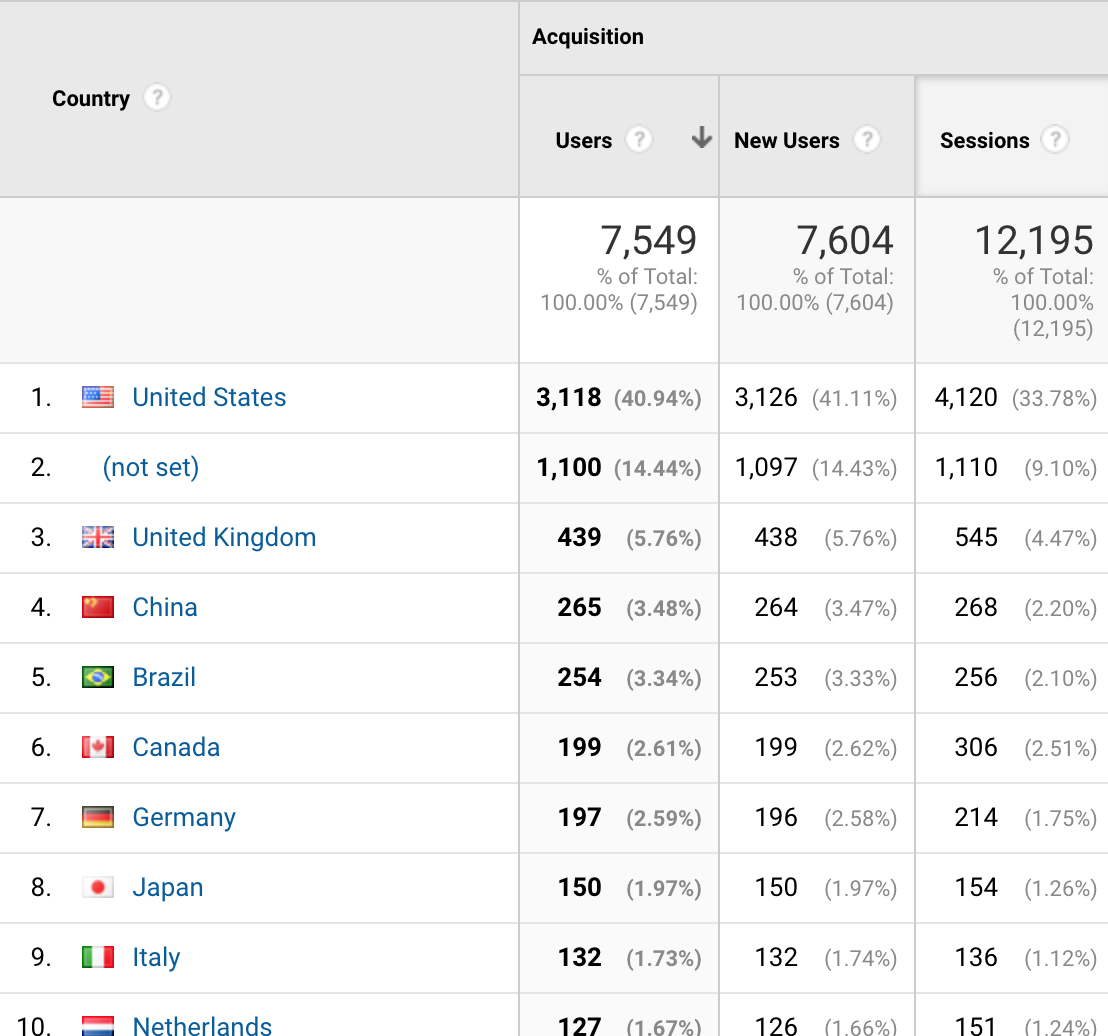Click the United States flag icon

click(98, 397)
